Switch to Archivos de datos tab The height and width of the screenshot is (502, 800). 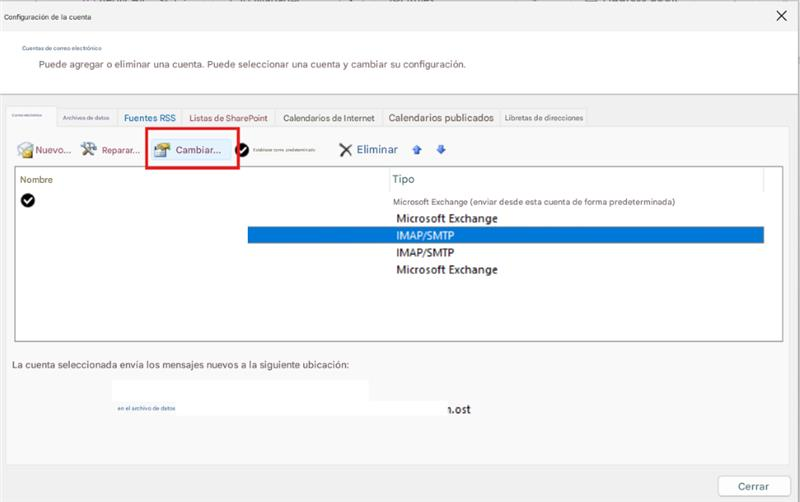coord(86,118)
